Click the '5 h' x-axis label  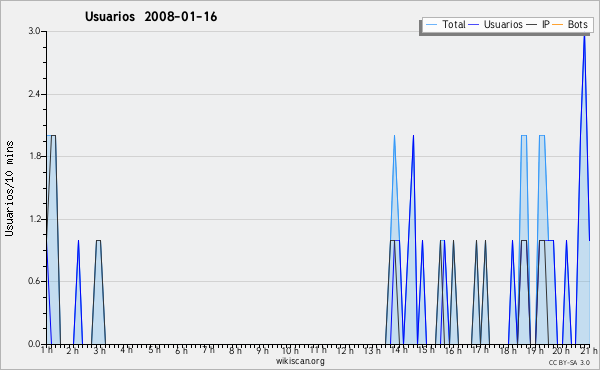click(154, 350)
